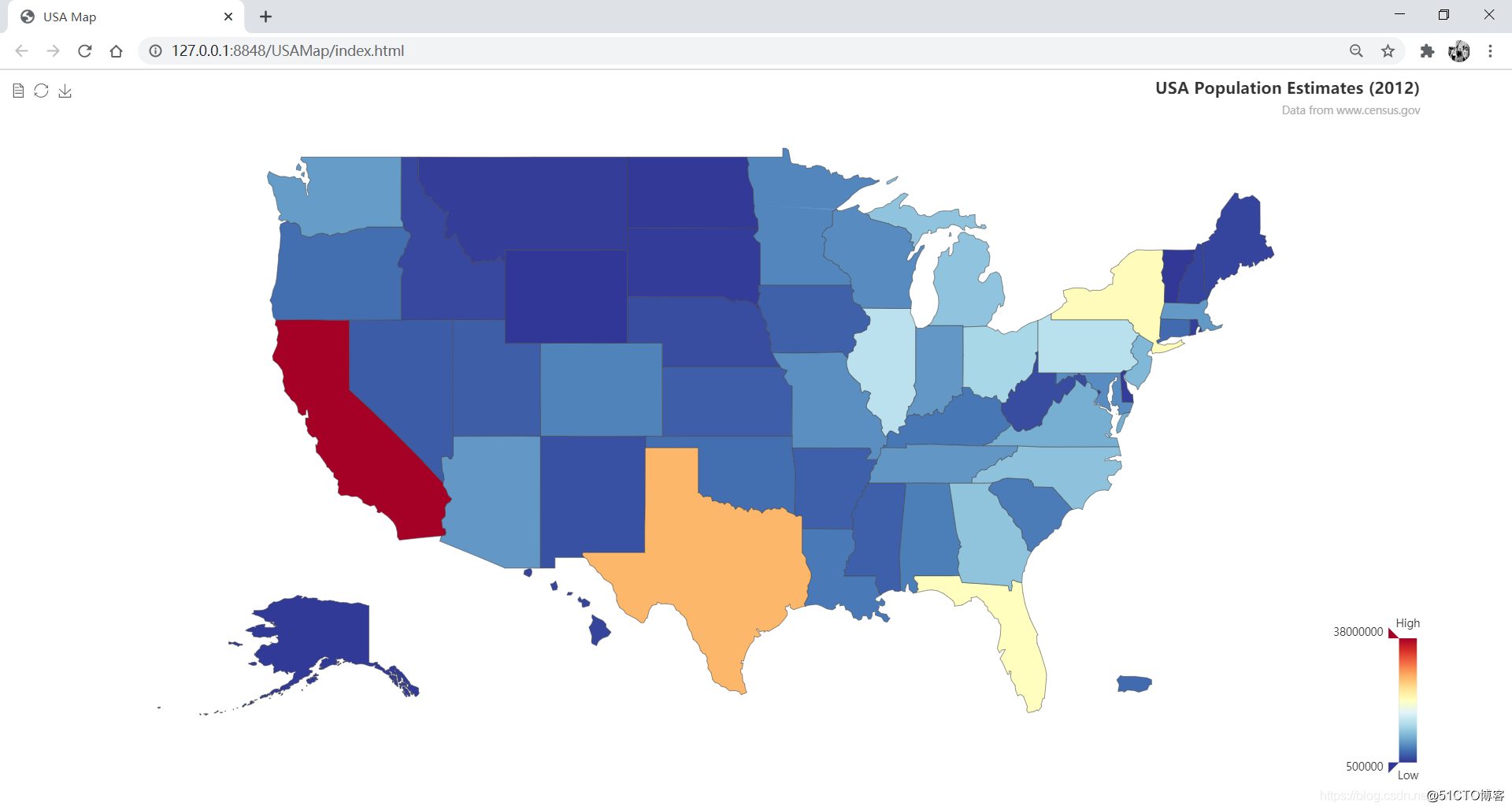
Task: Open the browser extensions puzzle icon
Action: tap(1427, 51)
